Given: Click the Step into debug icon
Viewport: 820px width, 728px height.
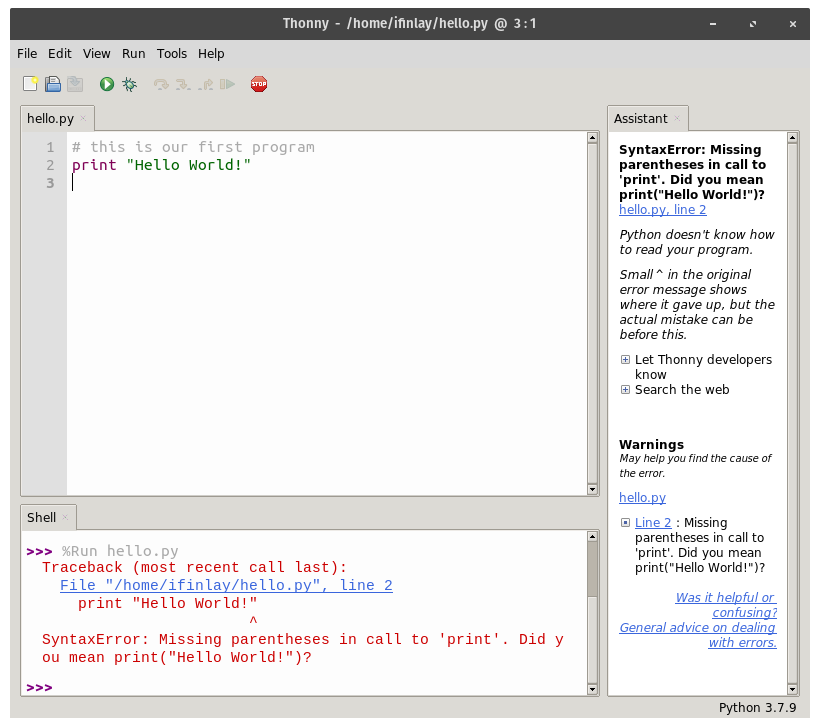Looking at the screenshot, I should coord(183,84).
